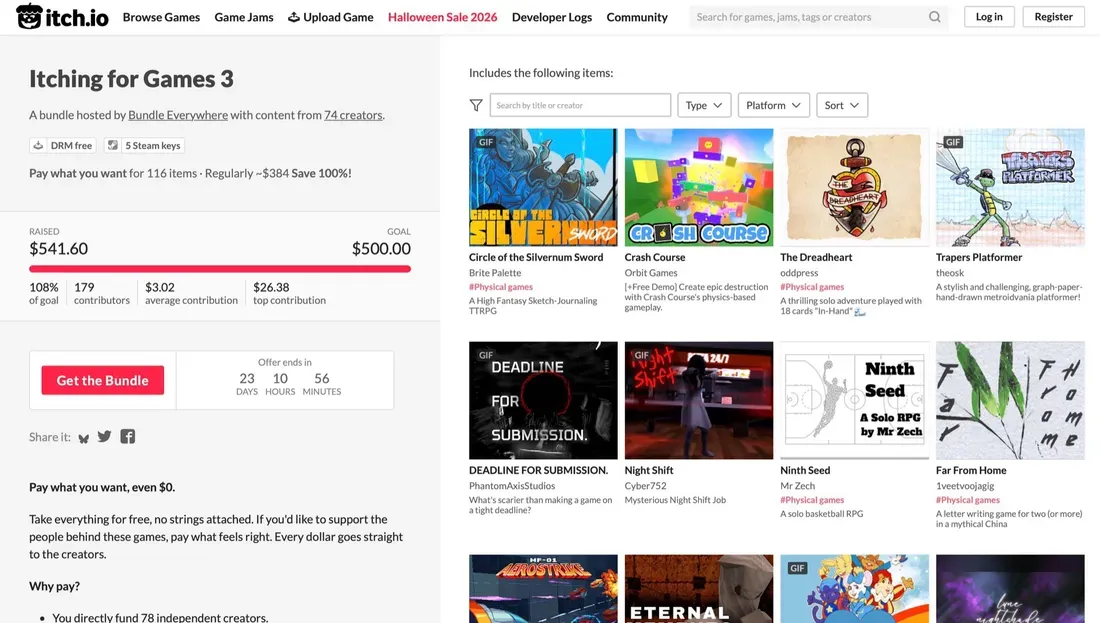1100x623 pixels.
Task: Open the Bundle Everywhere host link
Action: [x=178, y=115]
